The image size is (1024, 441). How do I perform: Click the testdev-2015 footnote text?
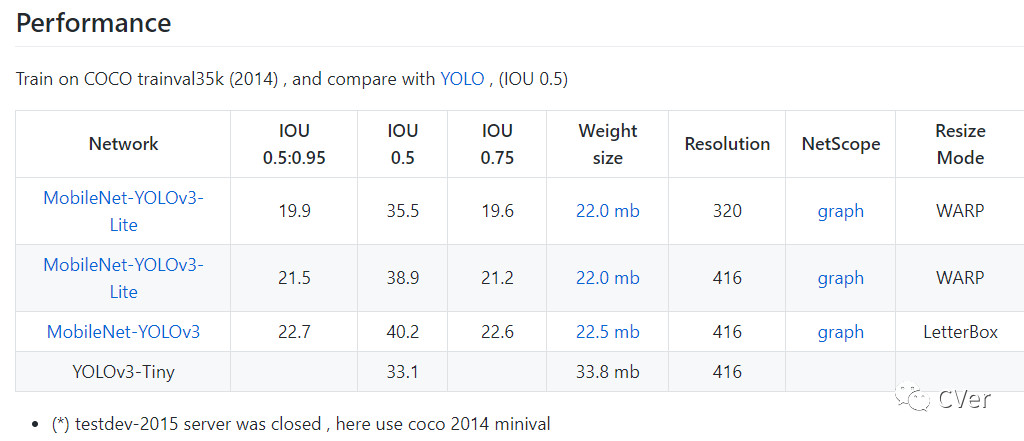(x=300, y=424)
